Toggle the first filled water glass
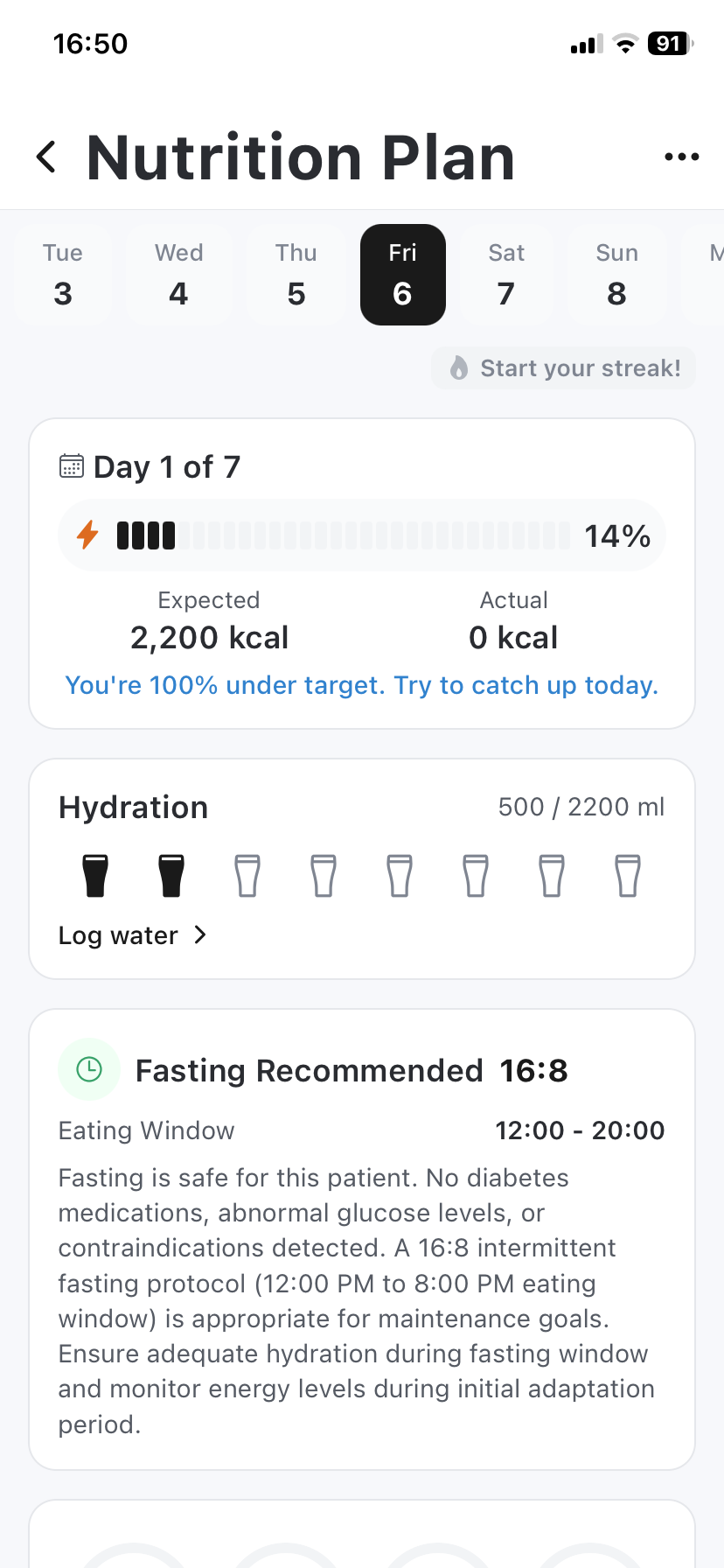The height and width of the screenshot is (1568, 724). click(x=95, y=876)
